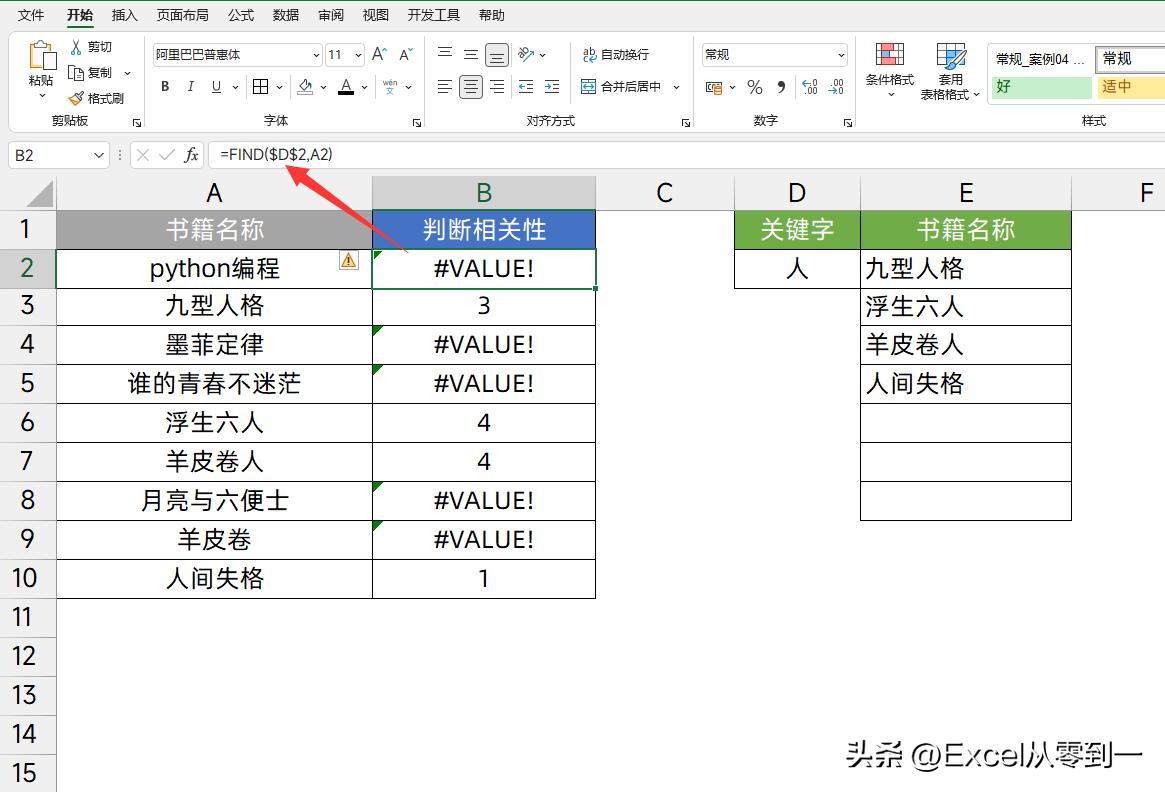The width and height of the screenshot is (1165, 792).
Task: Apply percent style with the % icon
Action: point(753,88)
